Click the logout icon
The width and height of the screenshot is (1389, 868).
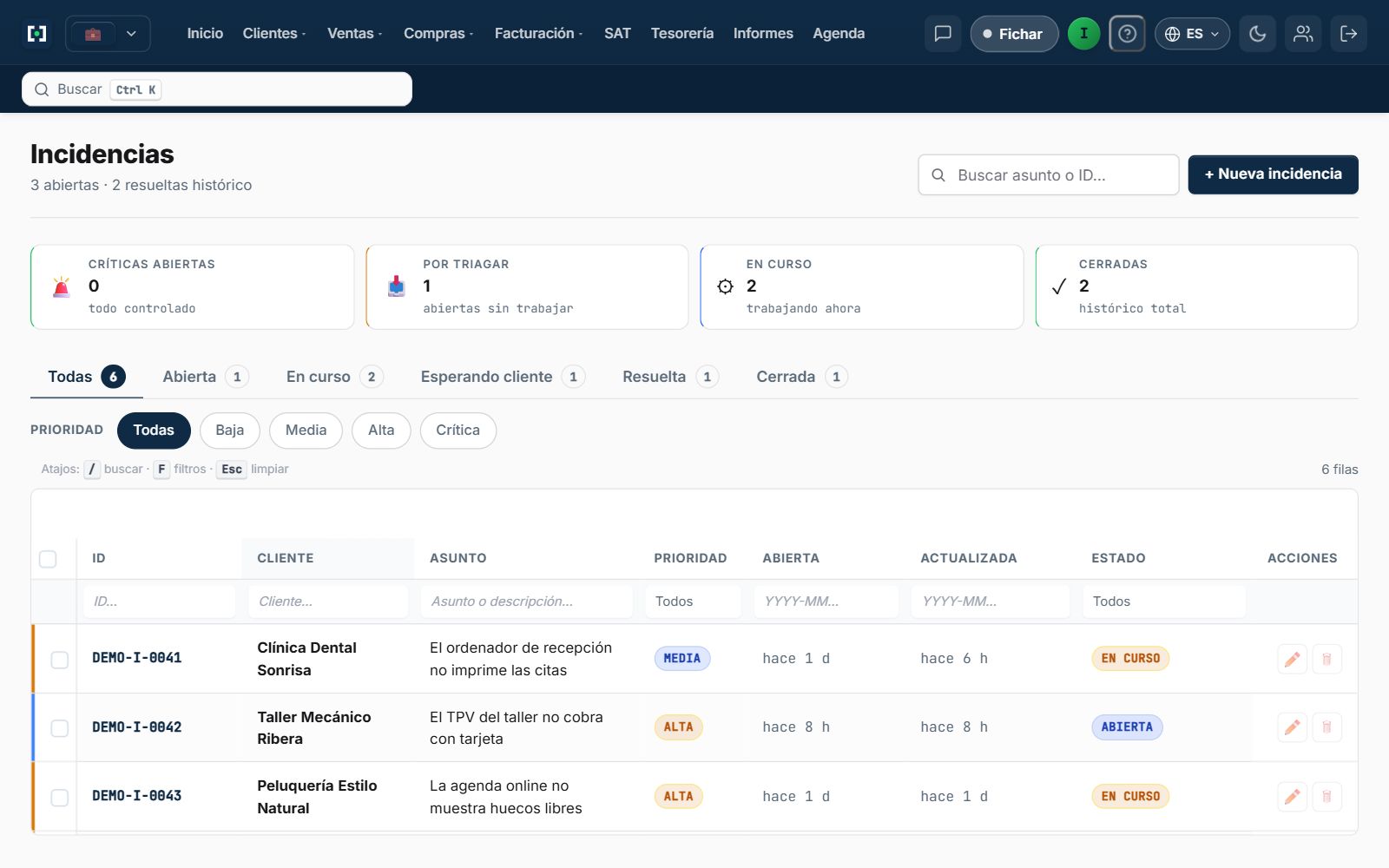[1349, 34]
